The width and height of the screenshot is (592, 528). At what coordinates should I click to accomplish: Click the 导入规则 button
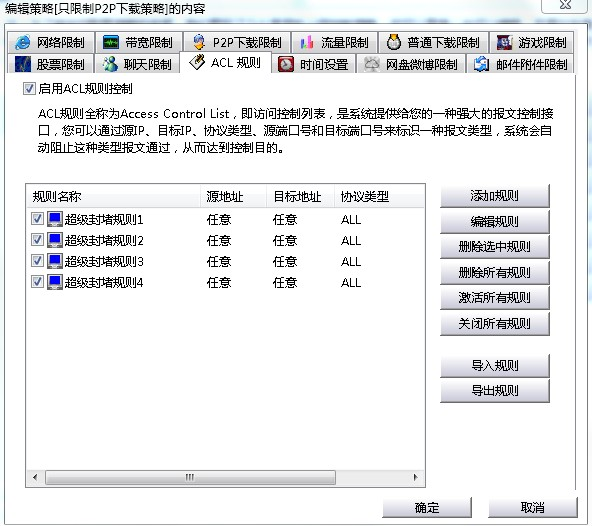(x=495, y=366)
